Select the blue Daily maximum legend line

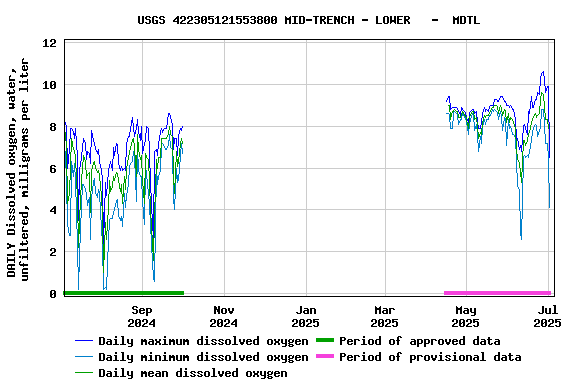(x=84, y=341)
